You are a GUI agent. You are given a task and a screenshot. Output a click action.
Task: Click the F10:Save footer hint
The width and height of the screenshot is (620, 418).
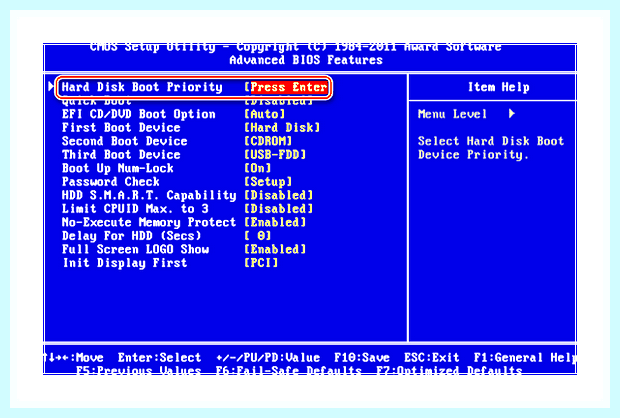(362, 357)
